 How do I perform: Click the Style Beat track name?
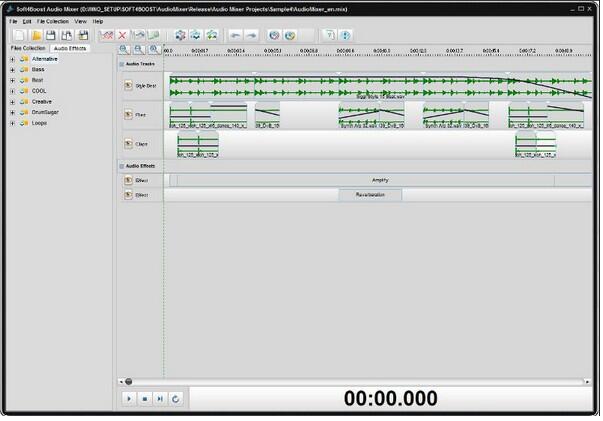pyautogui.click(x=146, y=86)
